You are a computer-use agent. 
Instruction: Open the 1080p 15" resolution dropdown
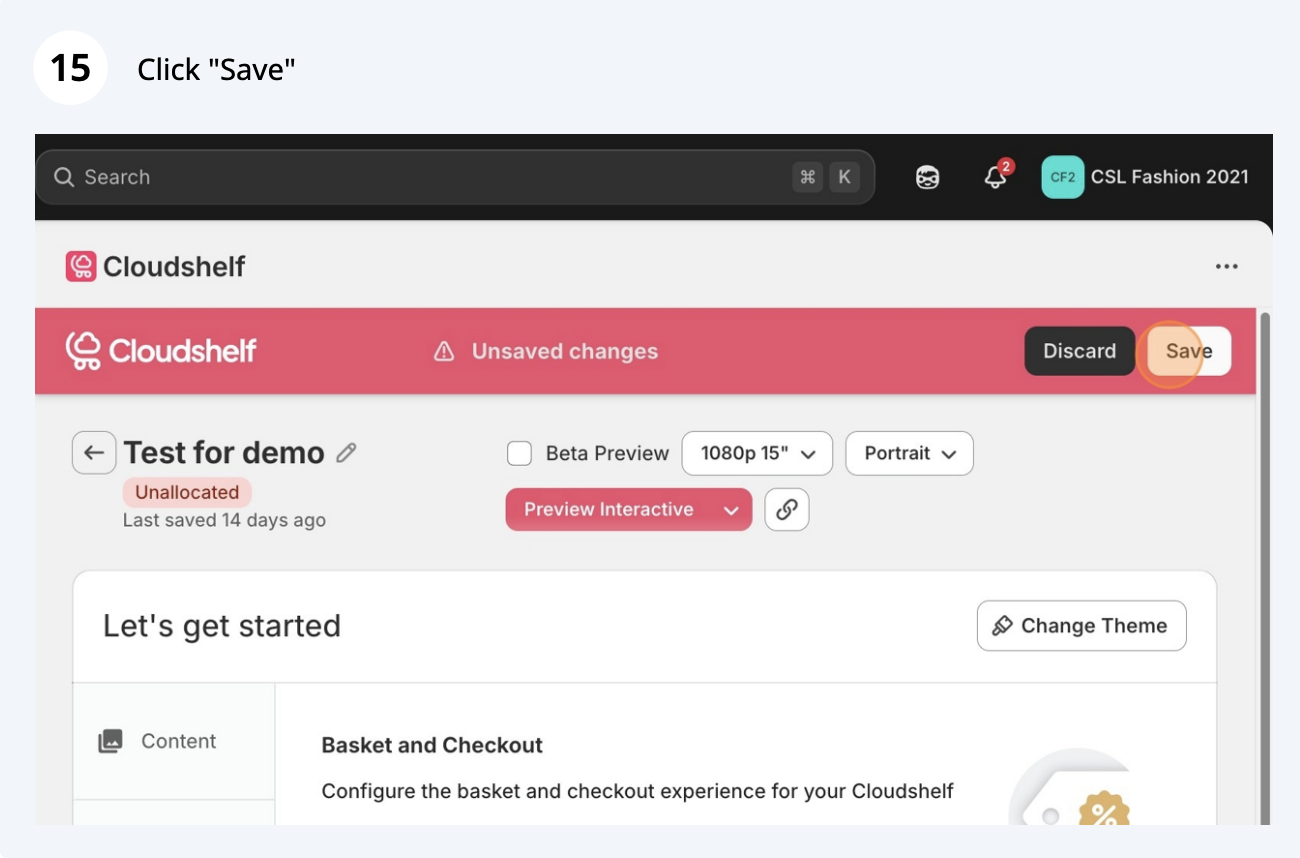[x=757, y=453]
